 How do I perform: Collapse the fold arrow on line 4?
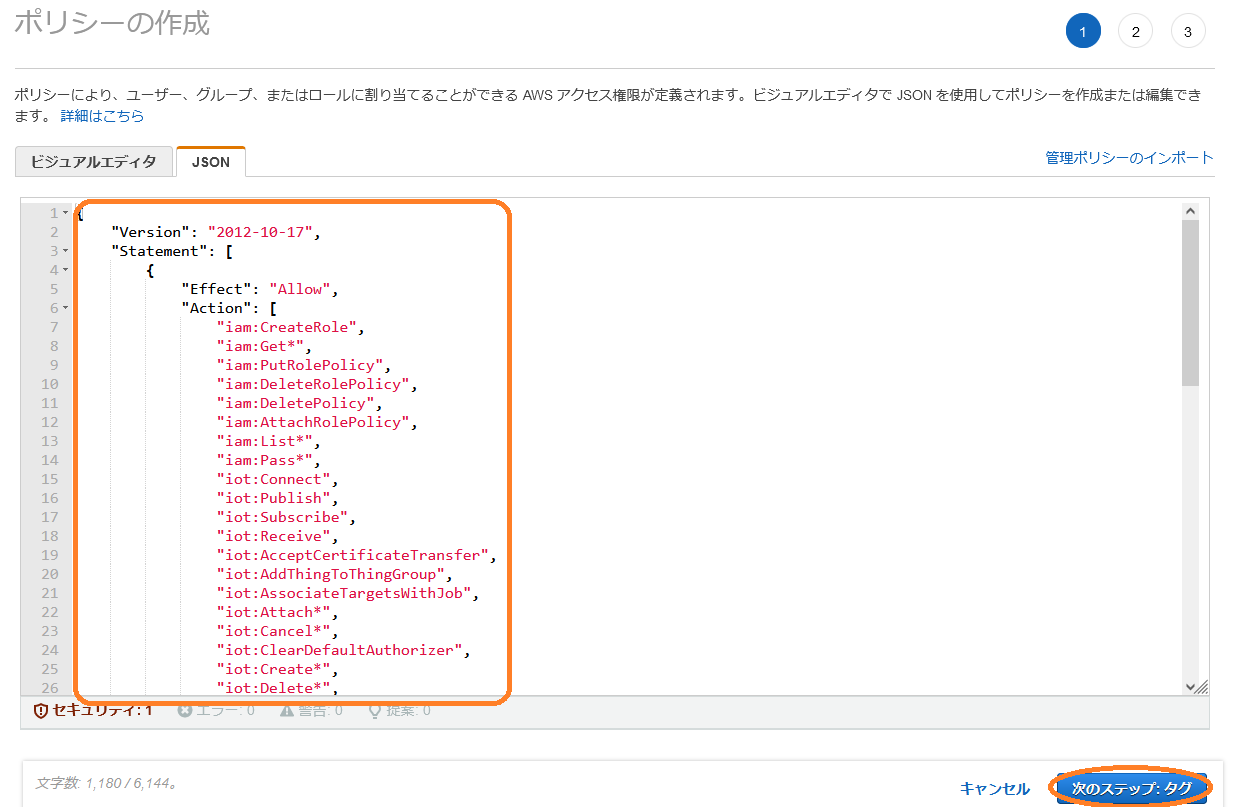coord(66,270)
